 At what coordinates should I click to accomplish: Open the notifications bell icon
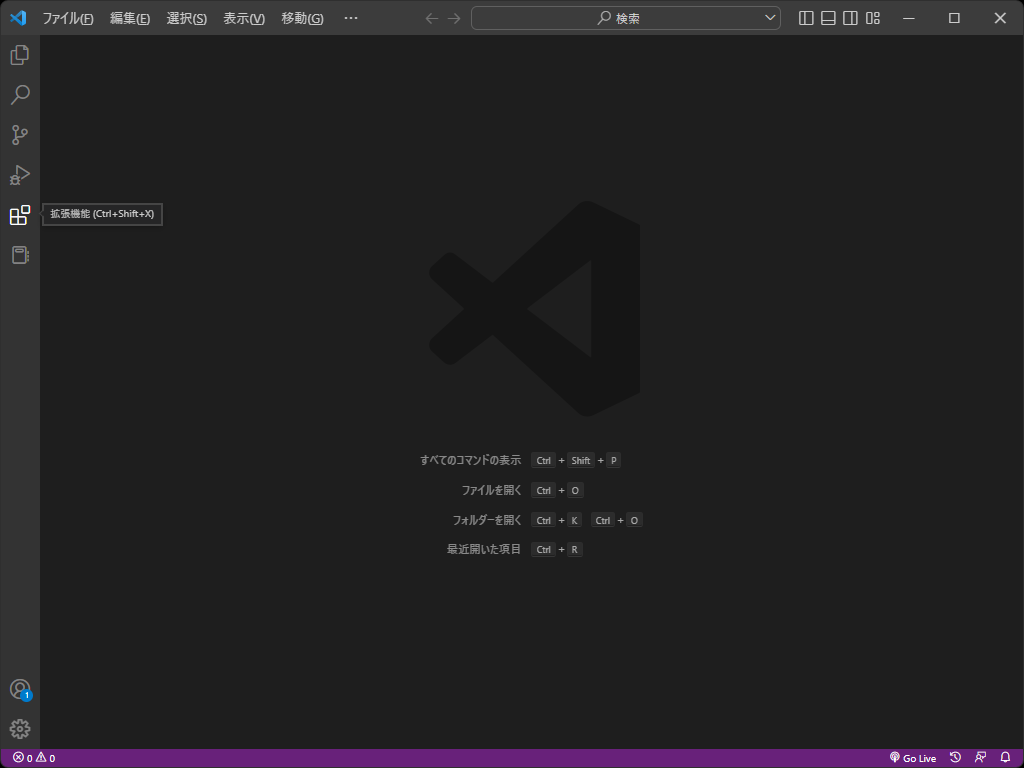pos(1006,758)
